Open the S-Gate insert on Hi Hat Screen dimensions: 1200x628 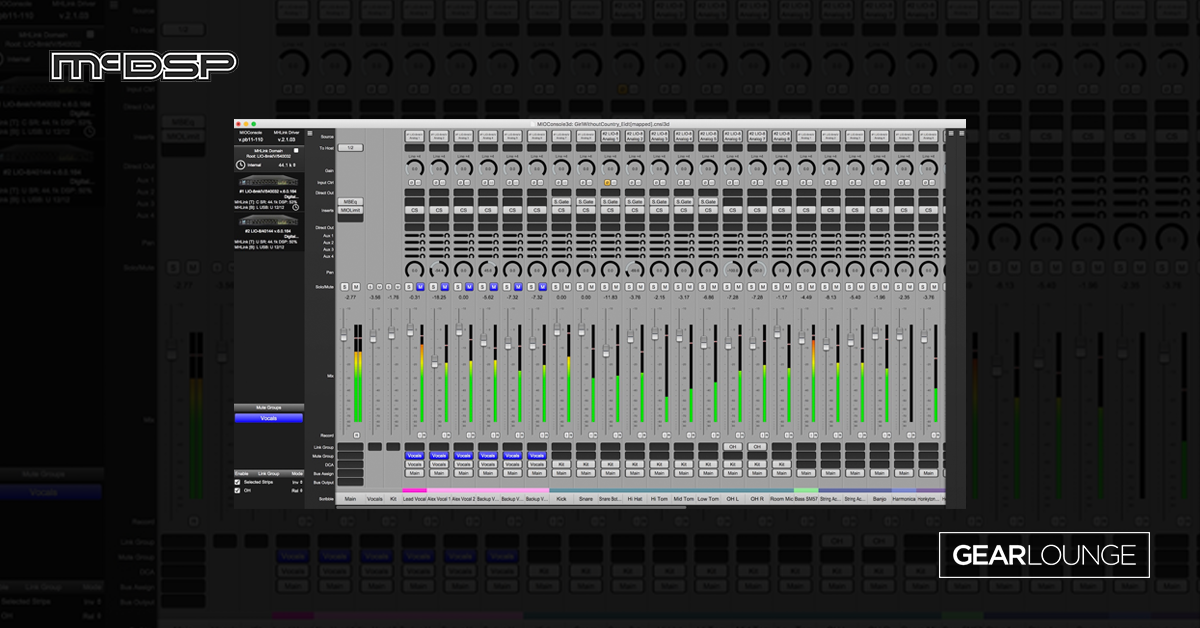point(634,201)
